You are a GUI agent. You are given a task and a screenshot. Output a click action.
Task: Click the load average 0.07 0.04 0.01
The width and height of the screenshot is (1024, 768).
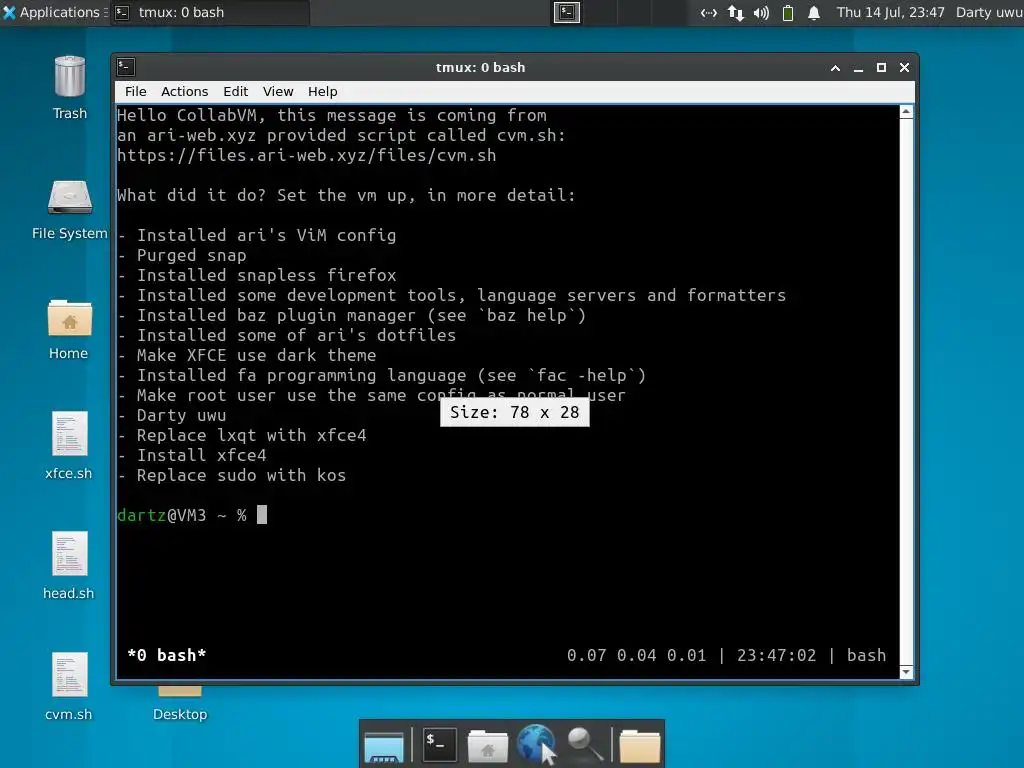(637, 655)
